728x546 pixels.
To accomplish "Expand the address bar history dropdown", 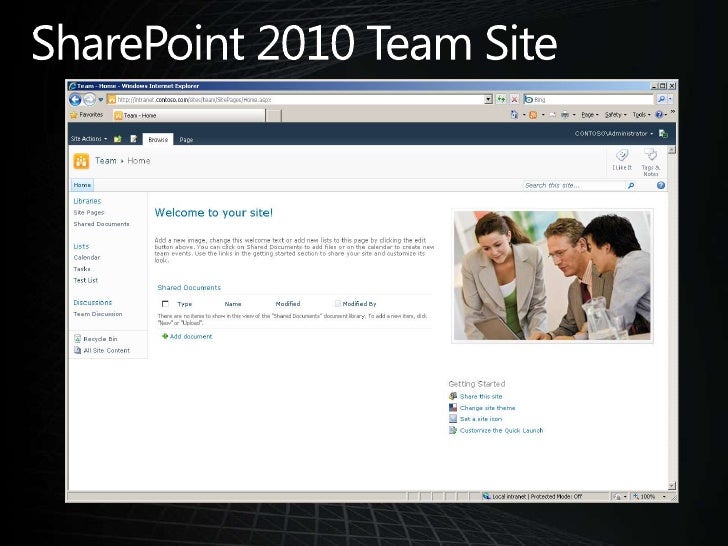I will 488,99.
